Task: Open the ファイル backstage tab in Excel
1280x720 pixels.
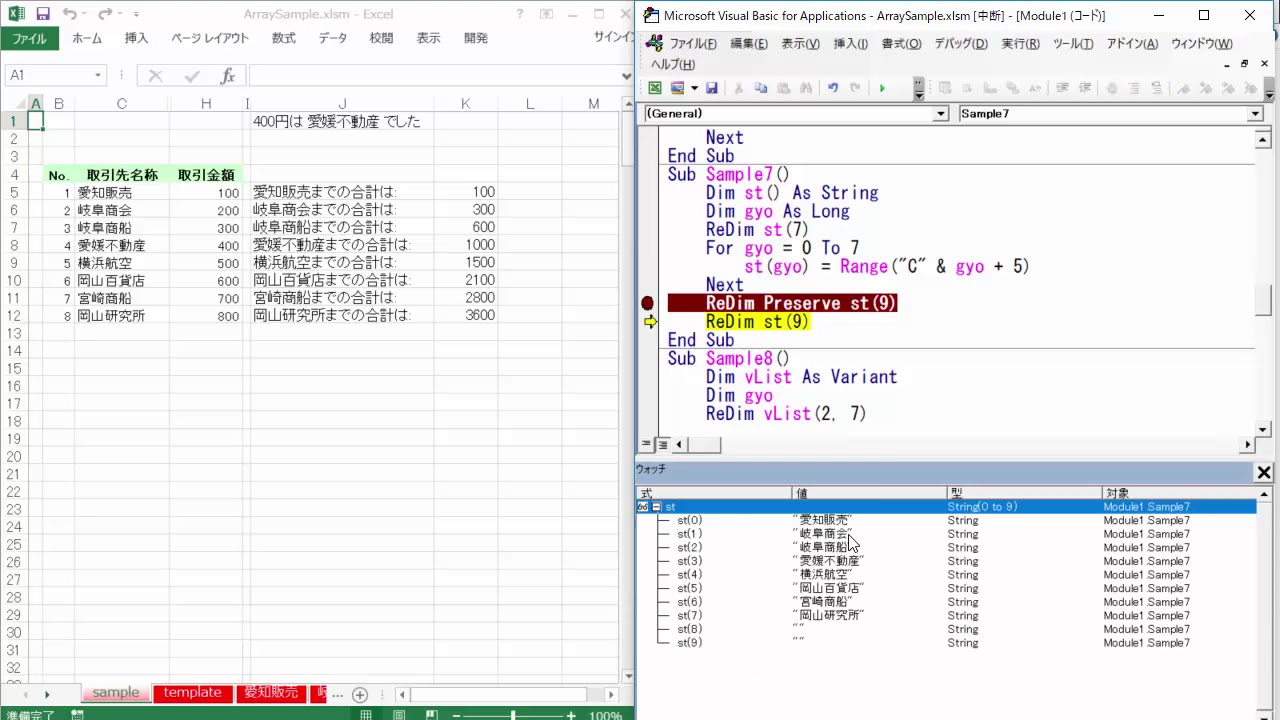Action: point(29,38)
